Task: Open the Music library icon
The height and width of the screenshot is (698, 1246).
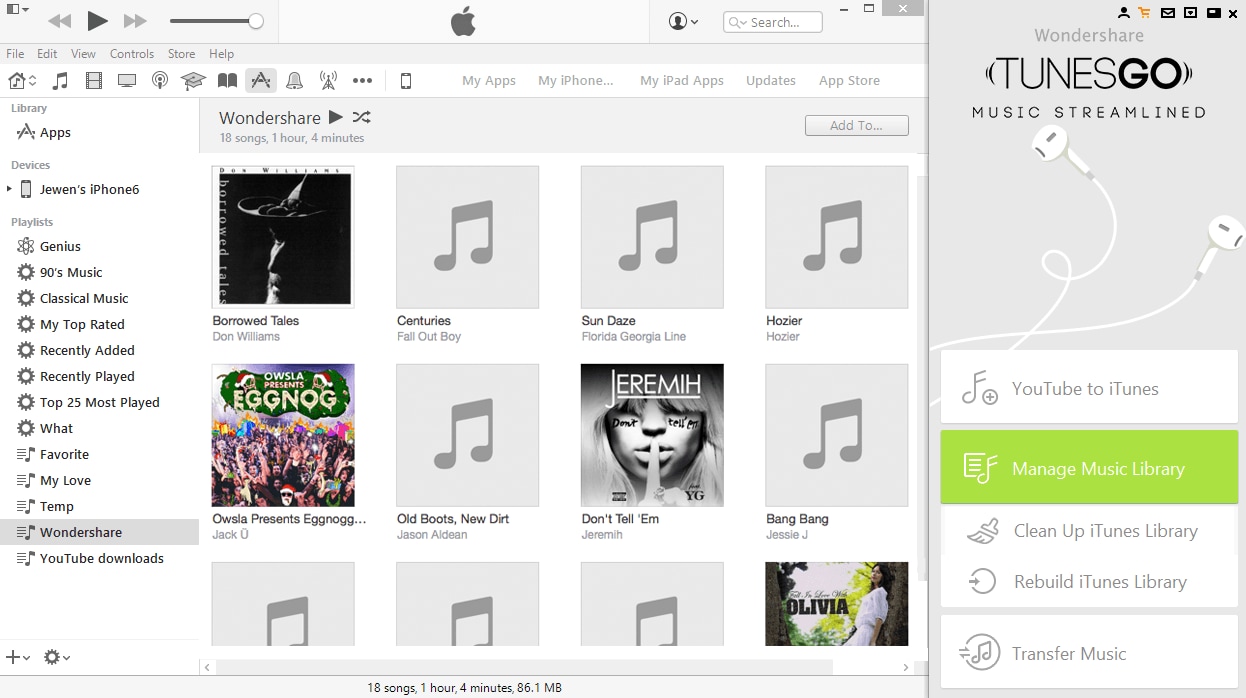Action: click(x=60, y=81)
